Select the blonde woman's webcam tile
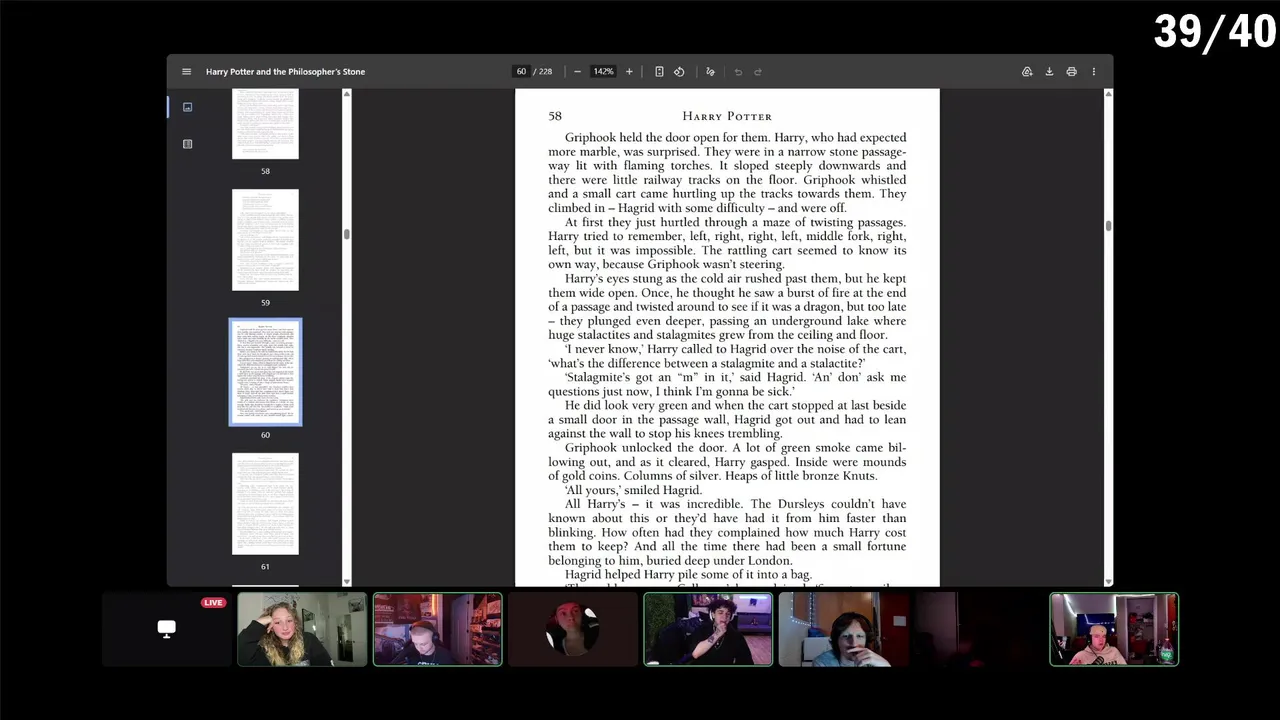 tap(302, 629)
